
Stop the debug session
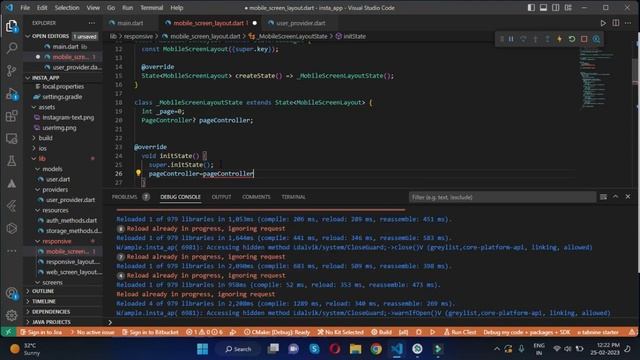[x=584, y=39]
